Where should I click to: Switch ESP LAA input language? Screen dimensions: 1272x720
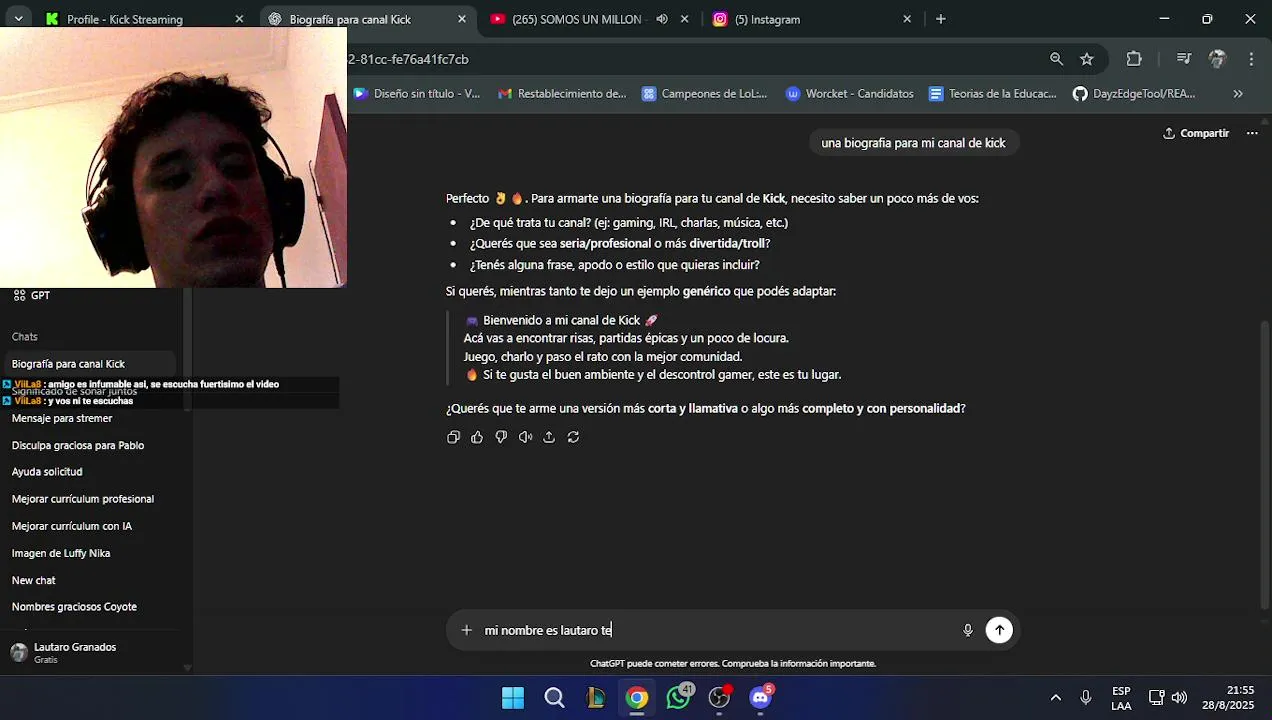[1121, 698]
